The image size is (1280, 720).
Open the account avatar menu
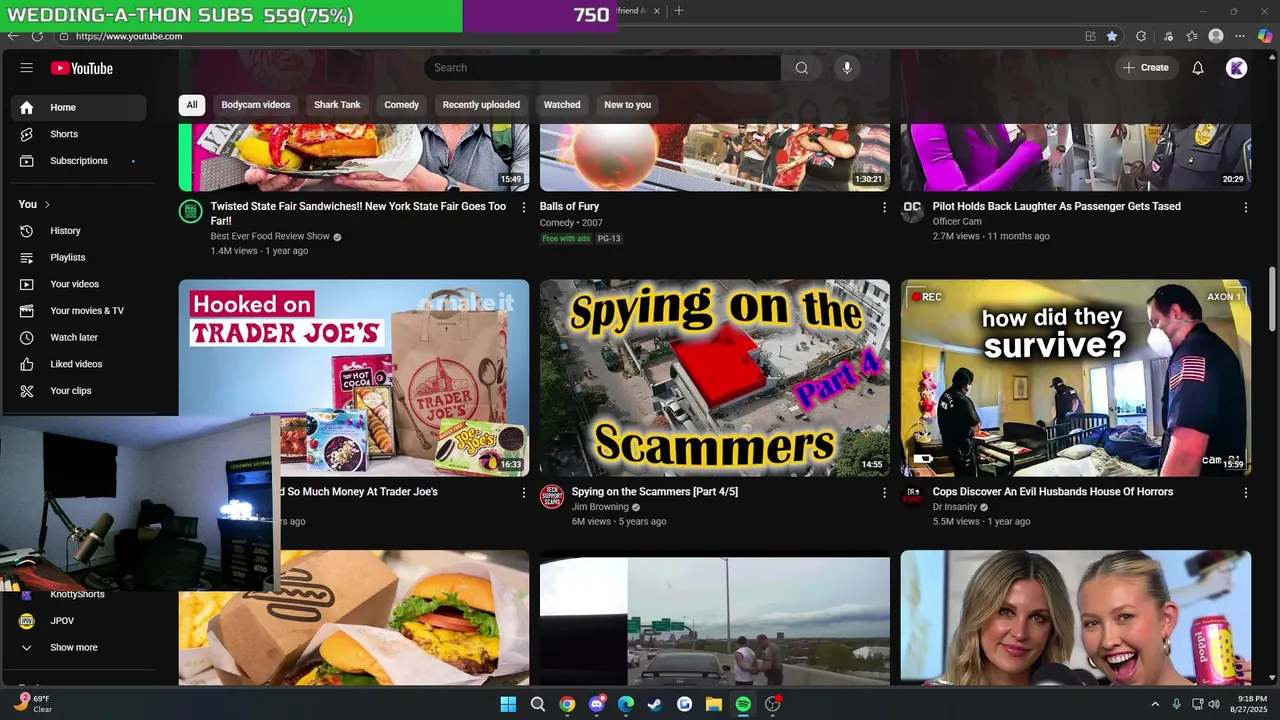tap(1237, 68)
